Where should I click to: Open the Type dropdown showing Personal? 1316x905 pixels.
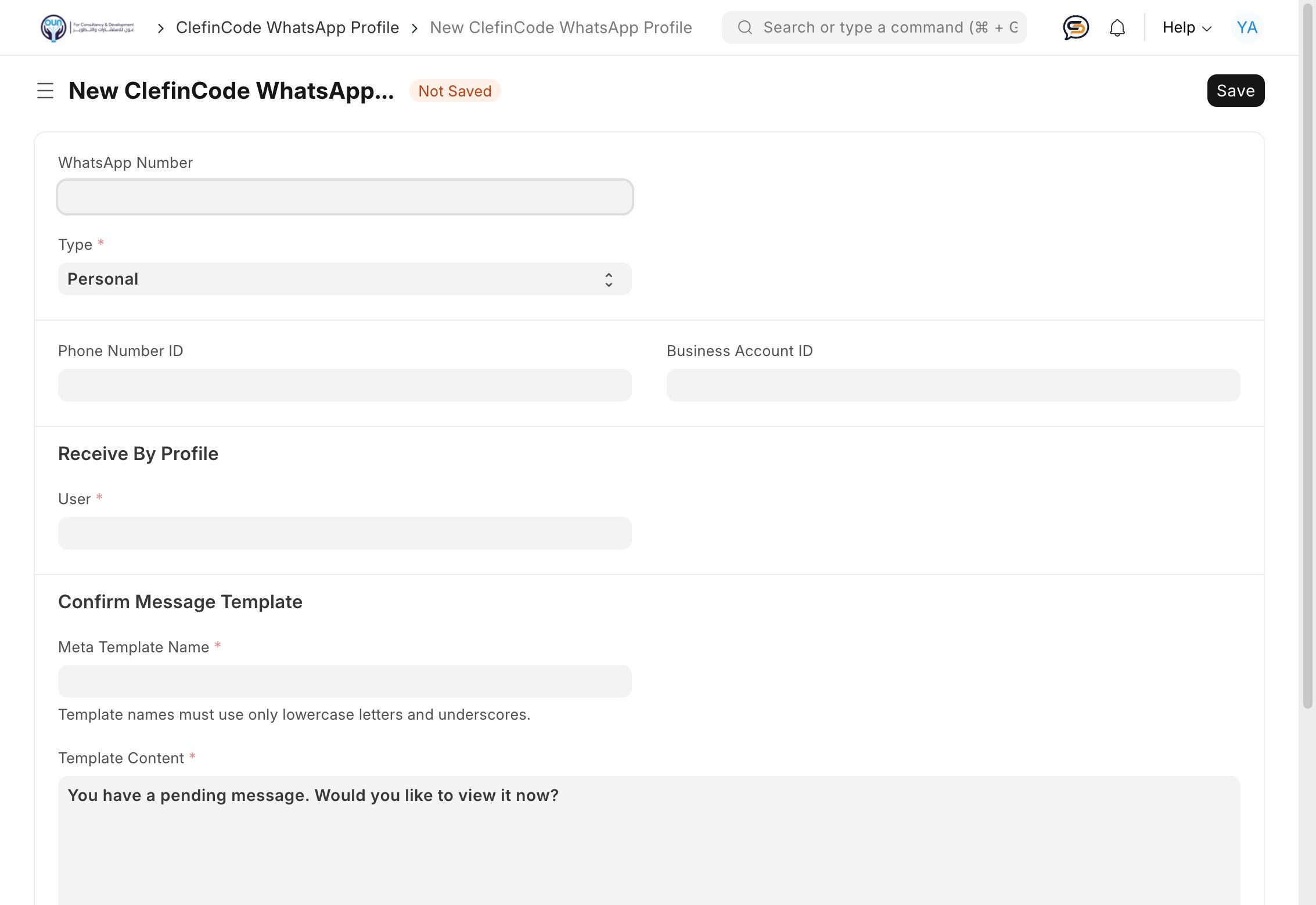(x=344, y=279)
